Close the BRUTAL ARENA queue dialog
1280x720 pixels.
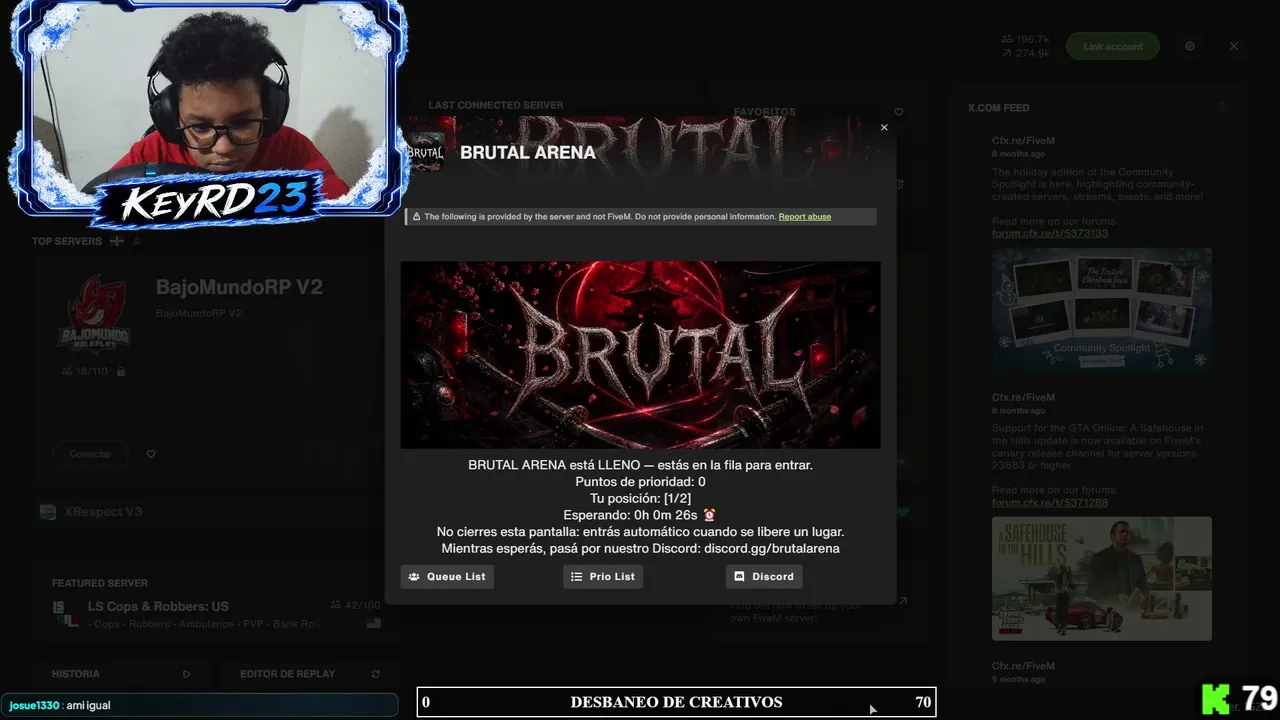(883, 128)
